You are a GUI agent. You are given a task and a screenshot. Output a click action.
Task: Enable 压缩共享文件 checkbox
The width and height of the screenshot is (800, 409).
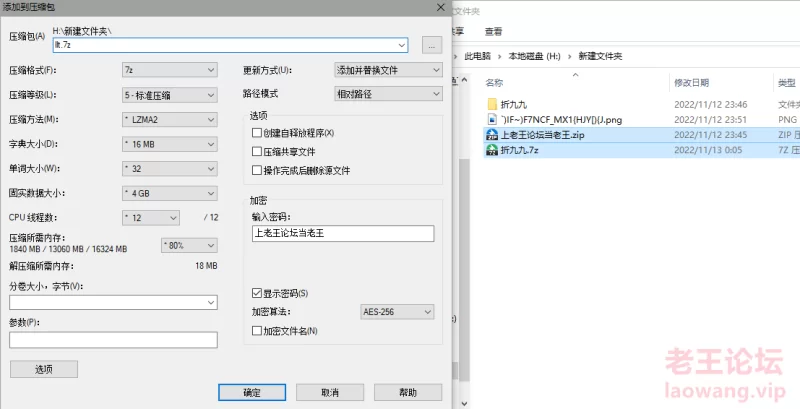pos(257,151)
